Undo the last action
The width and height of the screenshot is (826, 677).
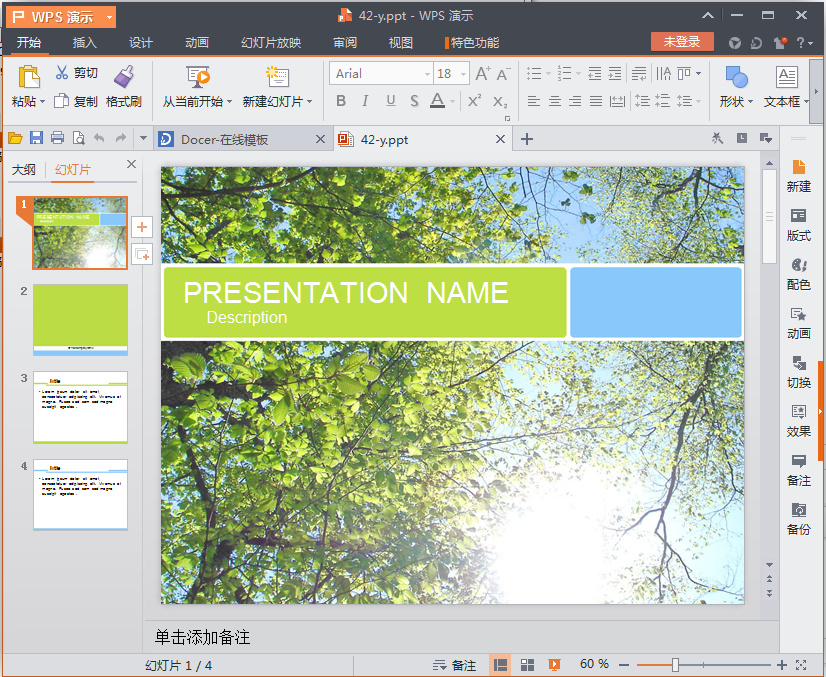[x=99, y=138]
